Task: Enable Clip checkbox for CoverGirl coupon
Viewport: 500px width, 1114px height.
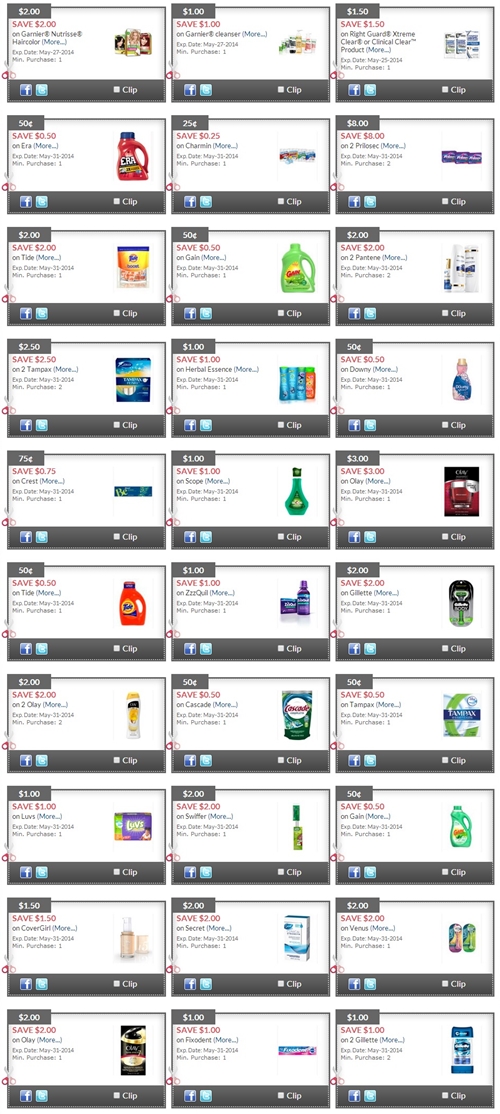Action: (116, 983)
